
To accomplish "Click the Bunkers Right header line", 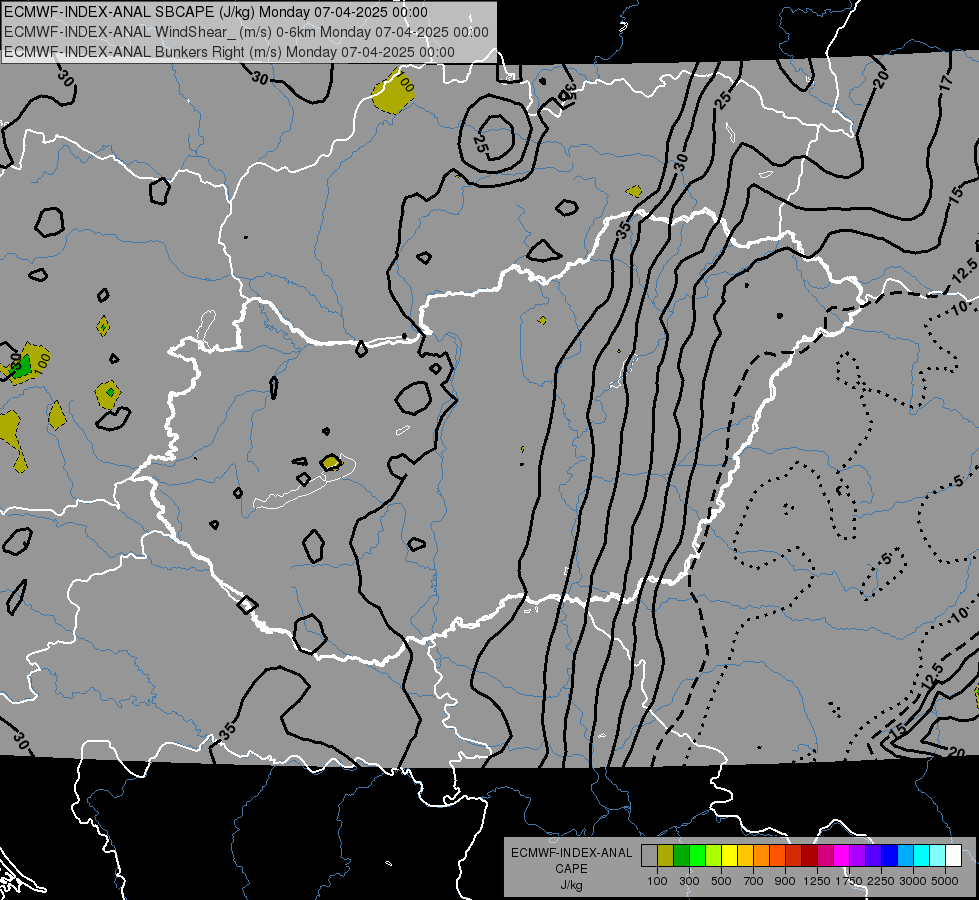I will point(229,52).
